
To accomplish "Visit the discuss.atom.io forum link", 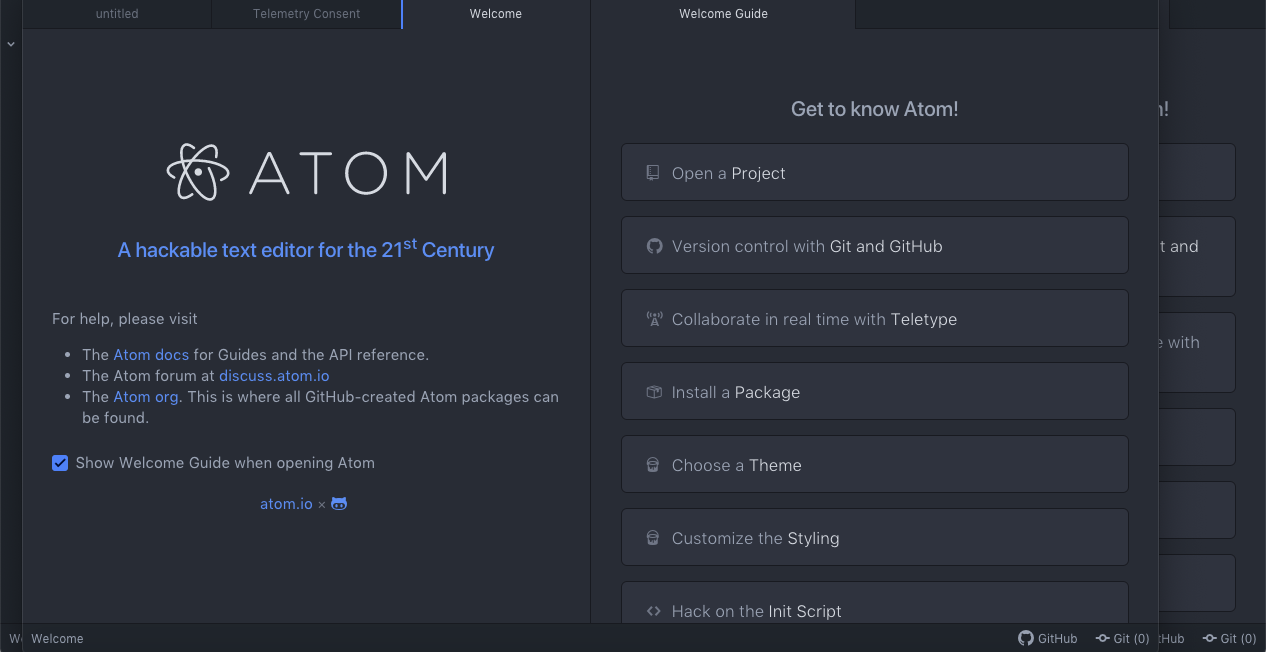I will pyautogui.click(x=274, y=376).
